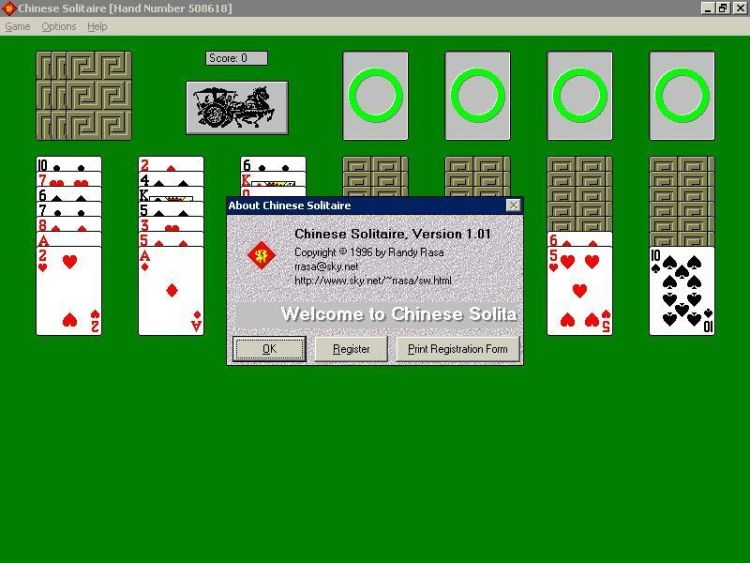Screen dimensions: 750x563
Task: Click the 5 of hearts card
Action: 580,290
